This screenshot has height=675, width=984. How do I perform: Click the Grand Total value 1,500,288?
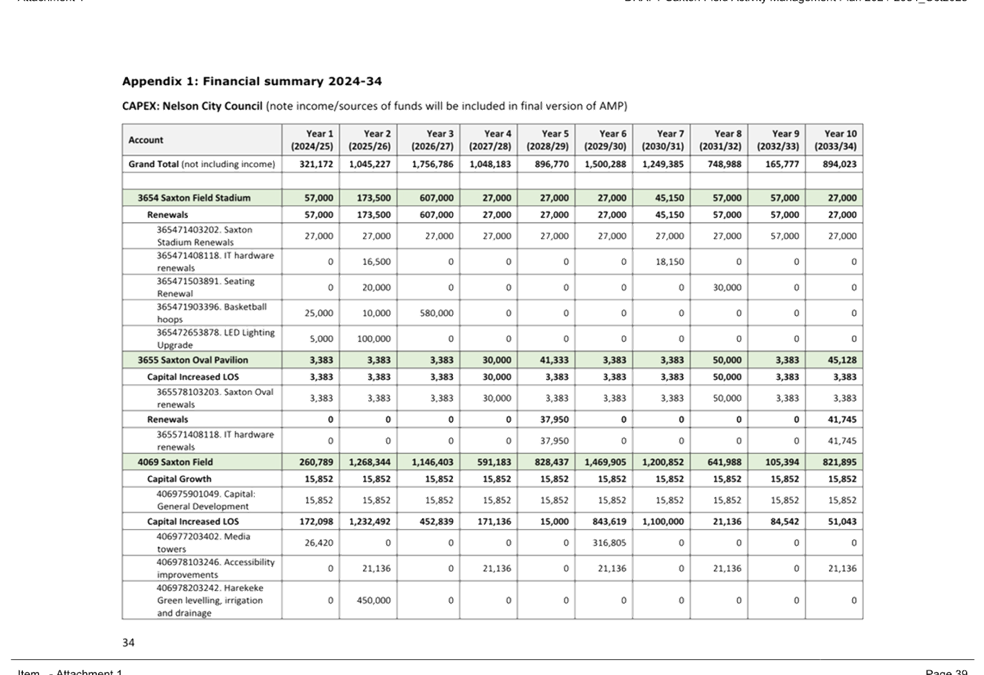point(606,164)
